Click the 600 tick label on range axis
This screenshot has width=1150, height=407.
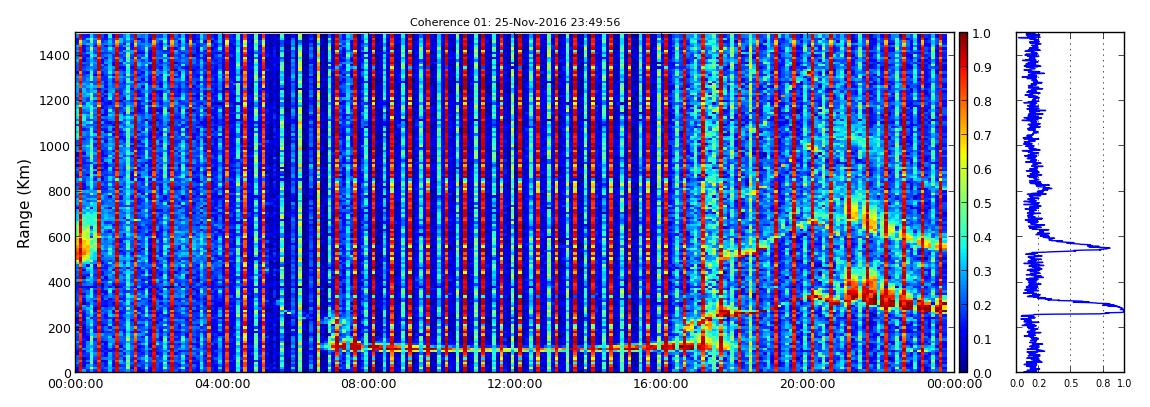59,237
